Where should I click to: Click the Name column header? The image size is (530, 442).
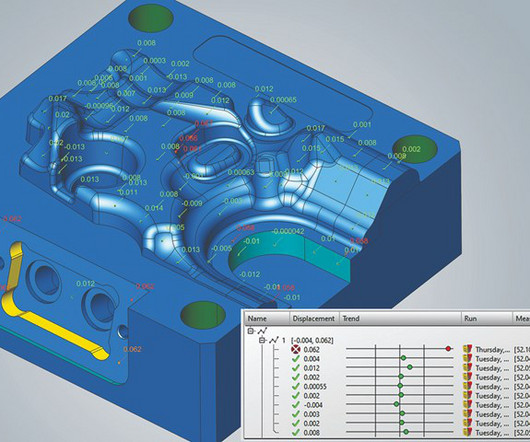(266, 318)
